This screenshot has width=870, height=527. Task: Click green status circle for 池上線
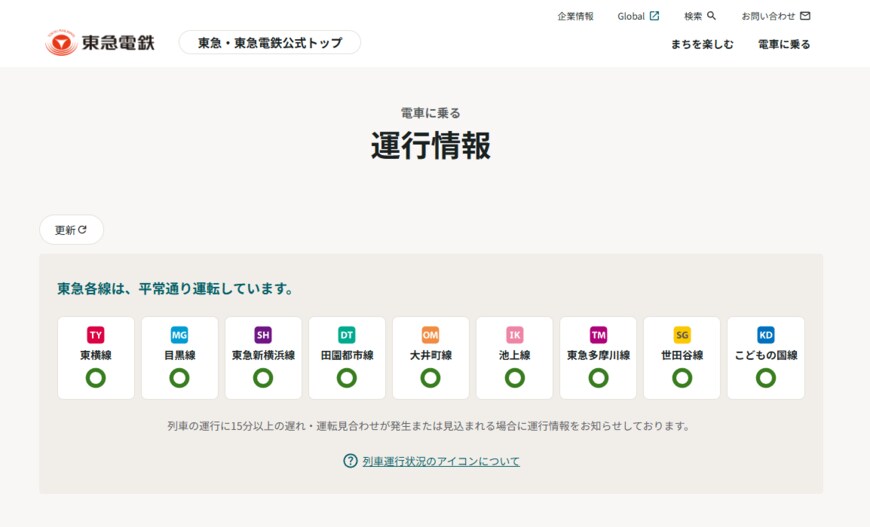point(514,378)
